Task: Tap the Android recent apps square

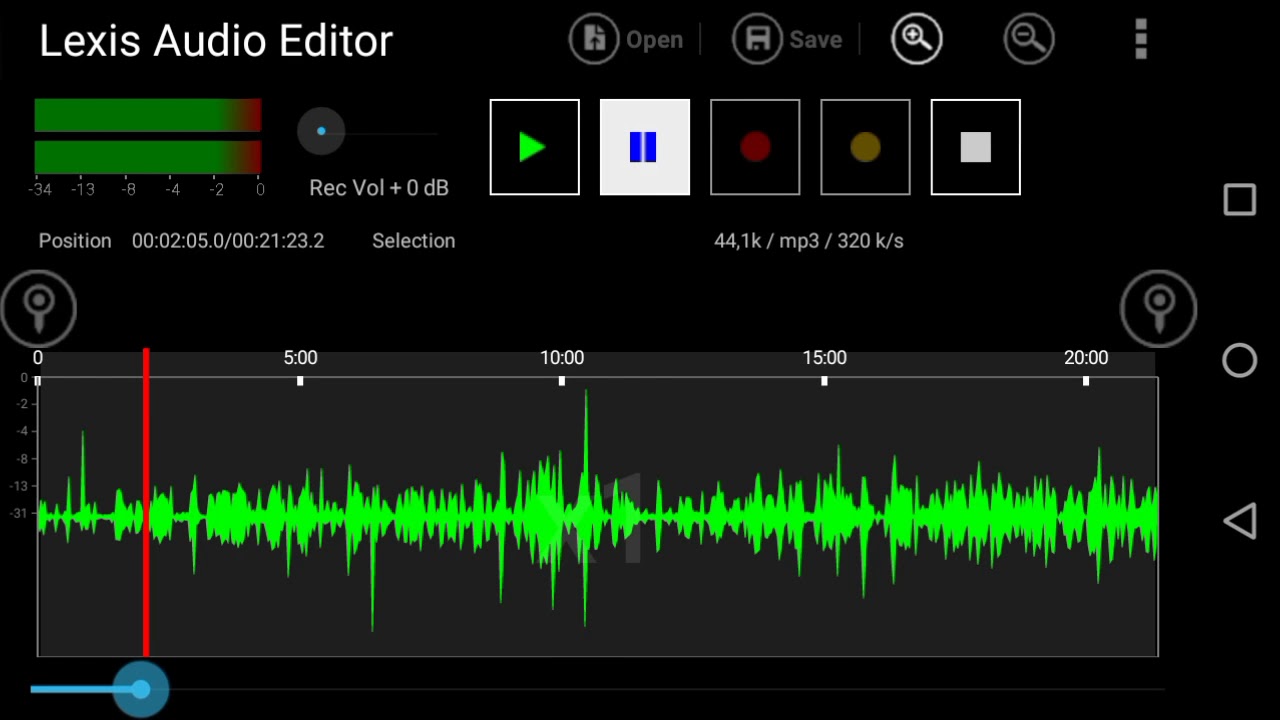Action: point(1240,200)
